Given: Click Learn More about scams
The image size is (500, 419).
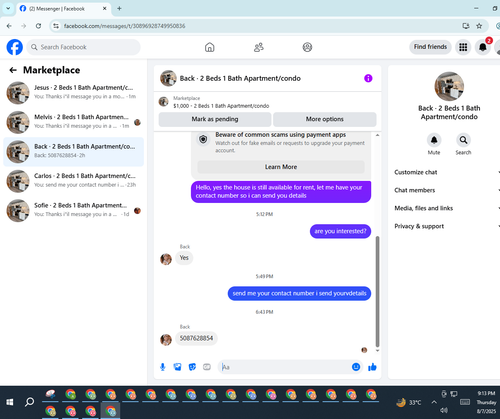Looking at the screenshot, I should (x=281, y=167).
